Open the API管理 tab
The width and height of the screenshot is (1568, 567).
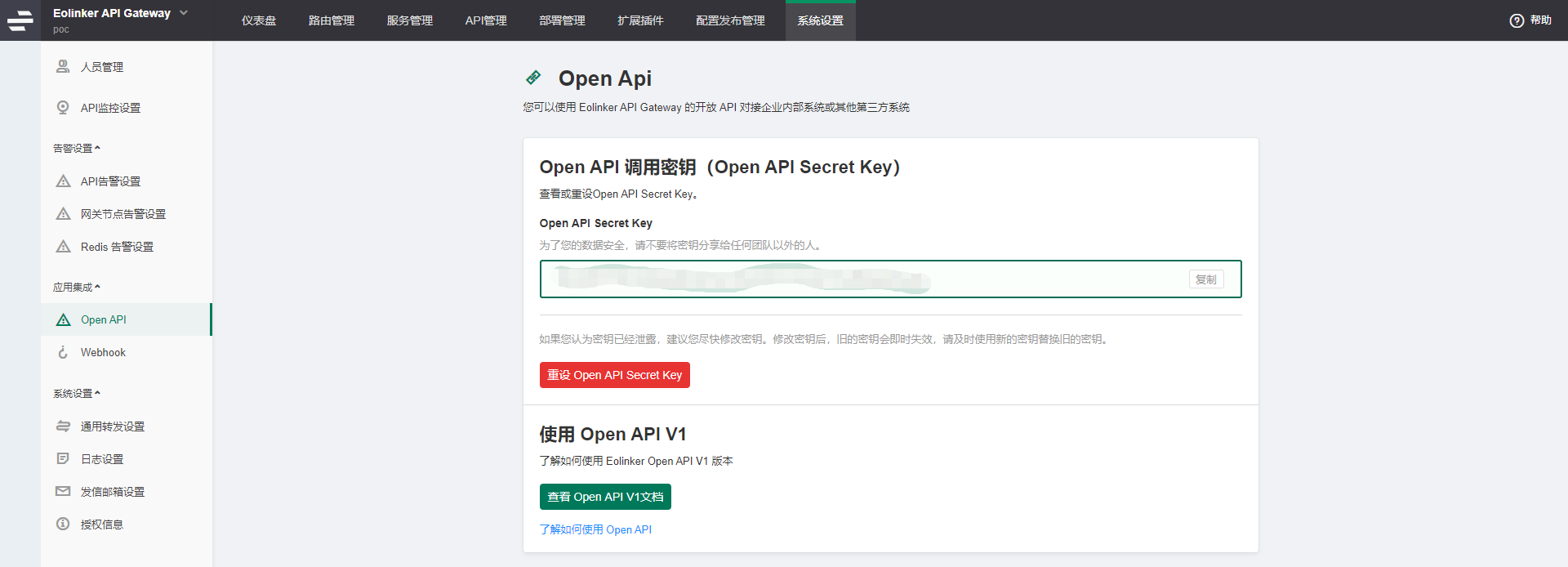pos(486,20)
